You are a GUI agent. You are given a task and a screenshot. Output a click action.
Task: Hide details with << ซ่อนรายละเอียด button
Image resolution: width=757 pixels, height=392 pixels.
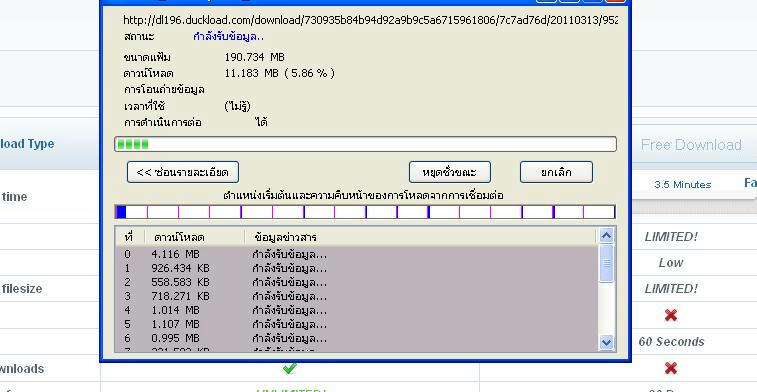point(182,172)
